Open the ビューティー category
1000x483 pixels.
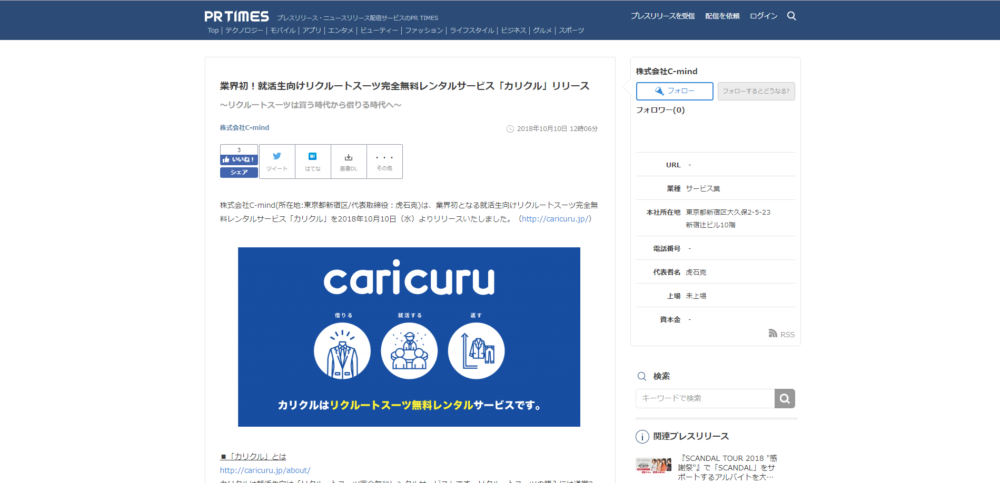point(379,30)
